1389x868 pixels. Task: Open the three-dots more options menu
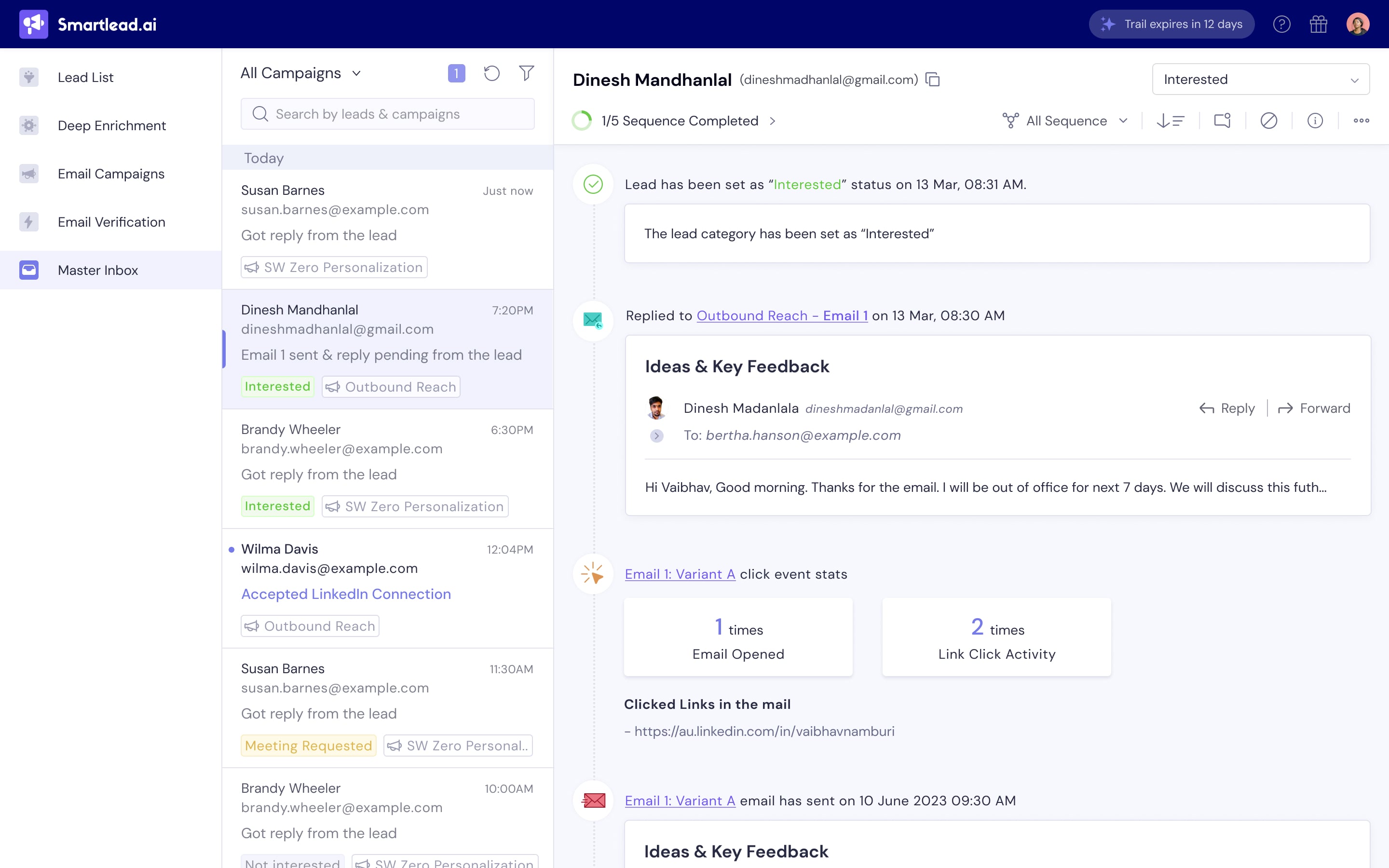(x=1361, y=121)
